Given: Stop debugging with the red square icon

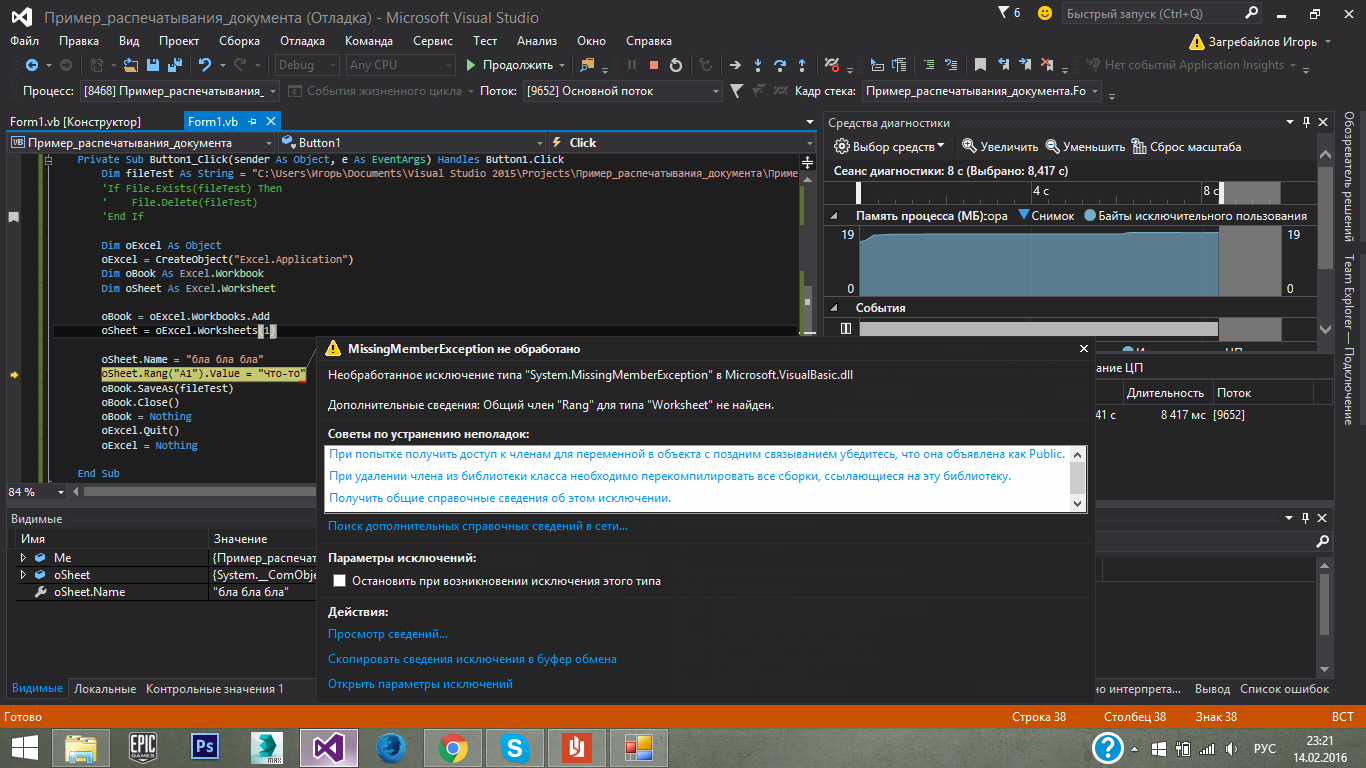Looking at the screenshot, I should pos(654,65).
